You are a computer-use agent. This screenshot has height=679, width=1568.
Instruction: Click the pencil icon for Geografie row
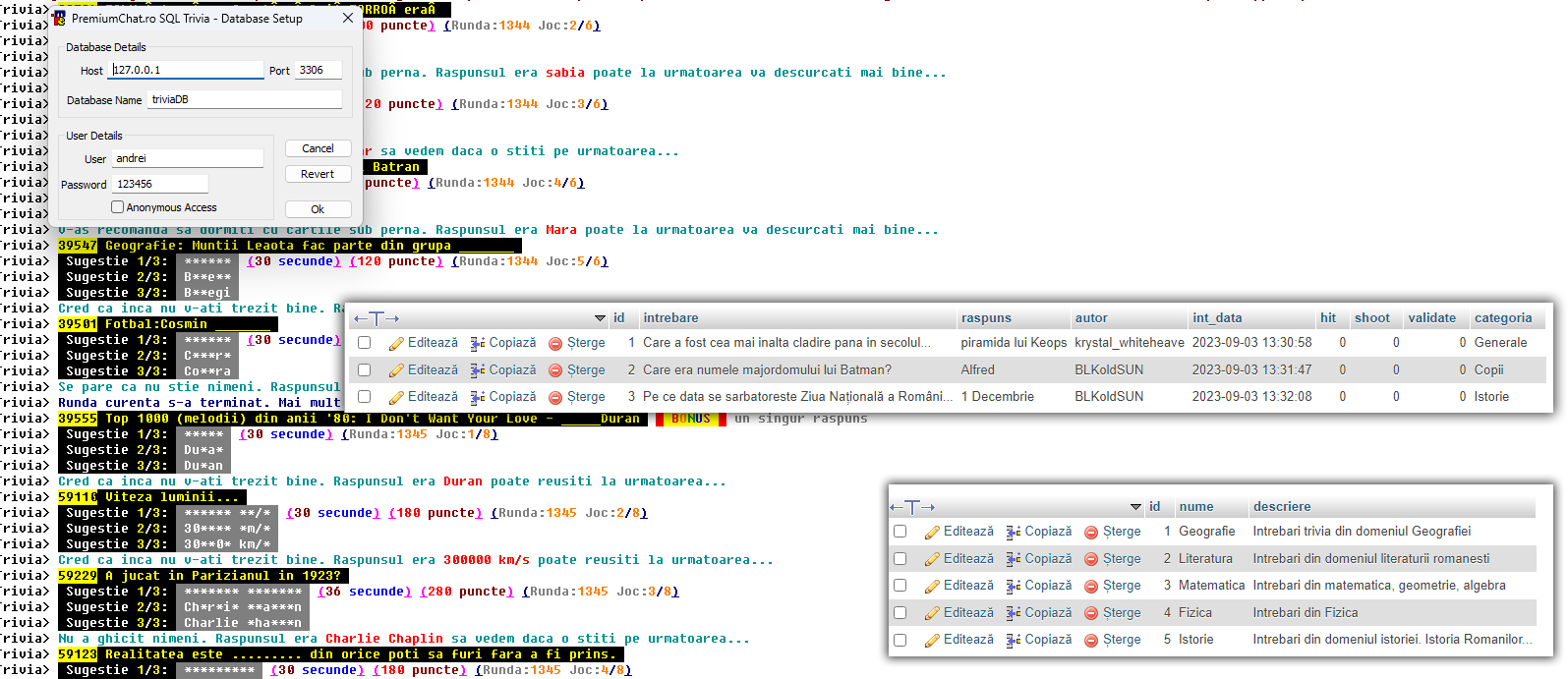click(x=932, y=532)
